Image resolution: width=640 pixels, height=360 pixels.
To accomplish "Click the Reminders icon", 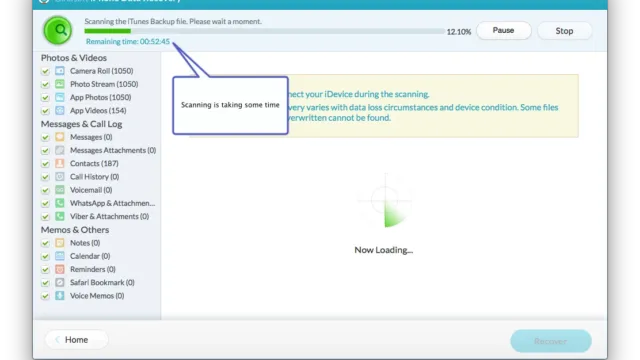I will tap(60, 269).
